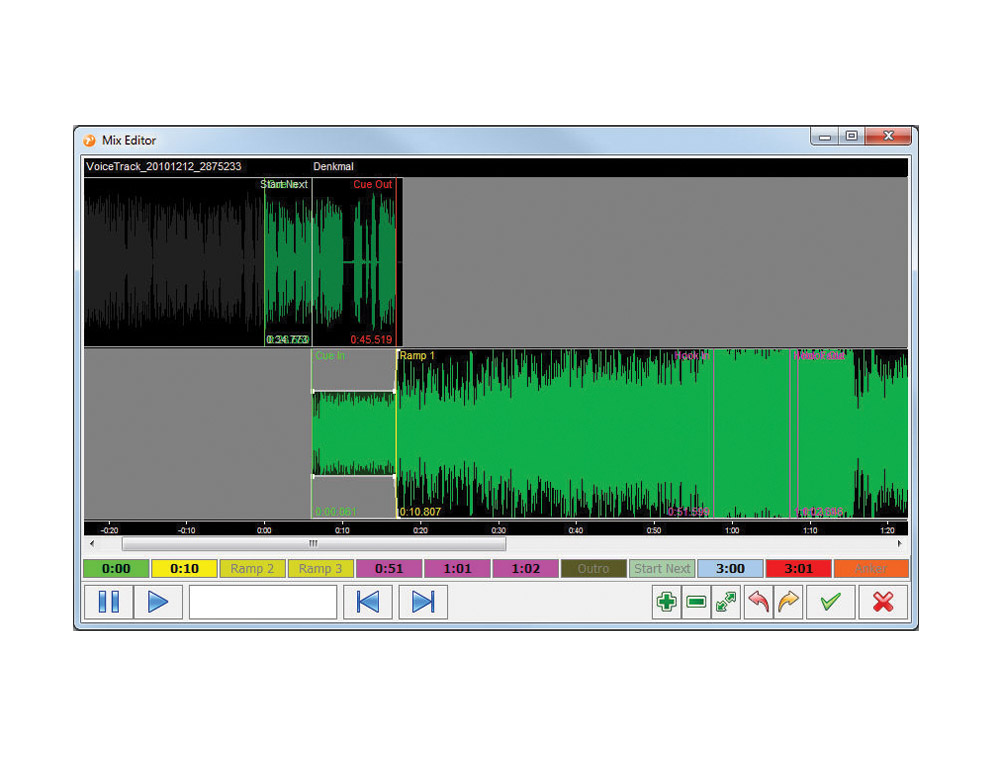The image size is (1000, 757).
Task: Jump to the previous marker
Action: click(x=367, y=602)
